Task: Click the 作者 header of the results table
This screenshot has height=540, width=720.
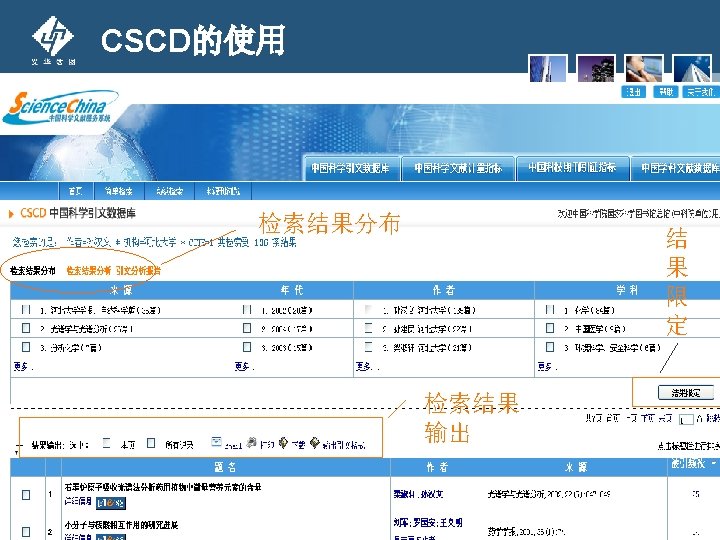Action: 437,467
